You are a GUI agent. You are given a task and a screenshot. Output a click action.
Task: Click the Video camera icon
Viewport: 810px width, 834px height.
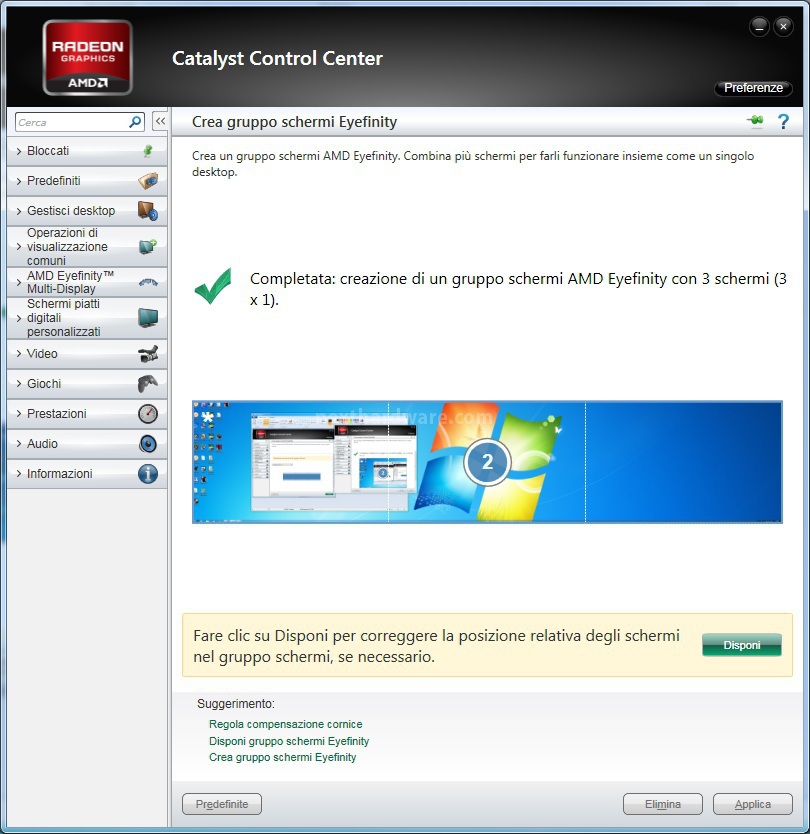[x=148, y=354]
